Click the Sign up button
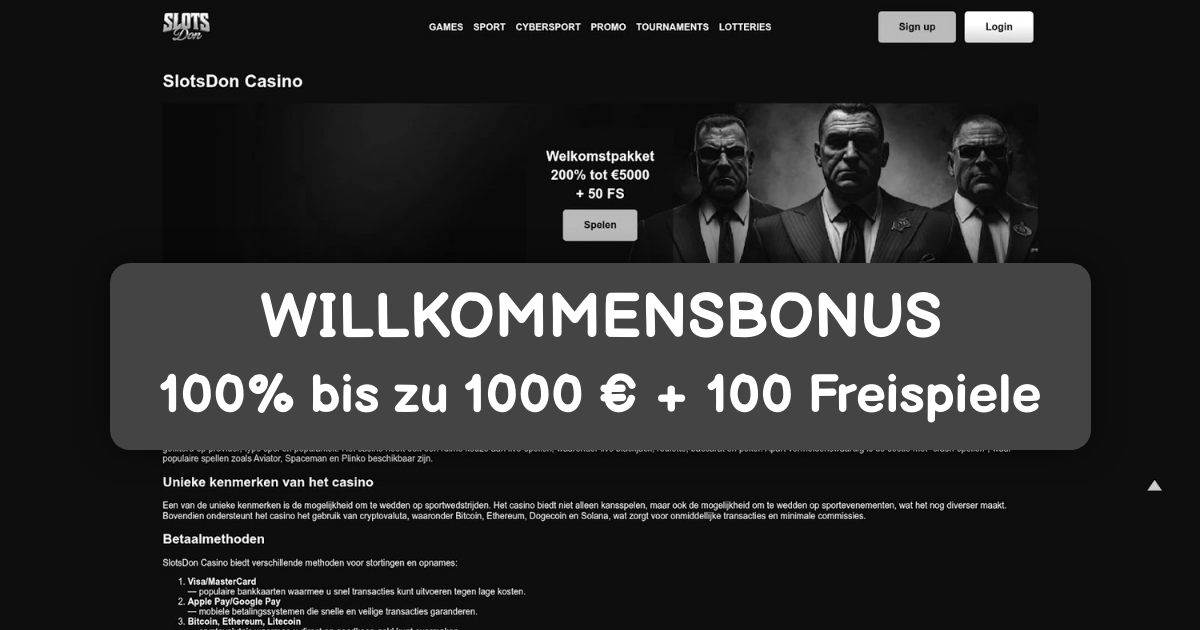This screenshot has height=630, width=1200. [x=917, y=27]
